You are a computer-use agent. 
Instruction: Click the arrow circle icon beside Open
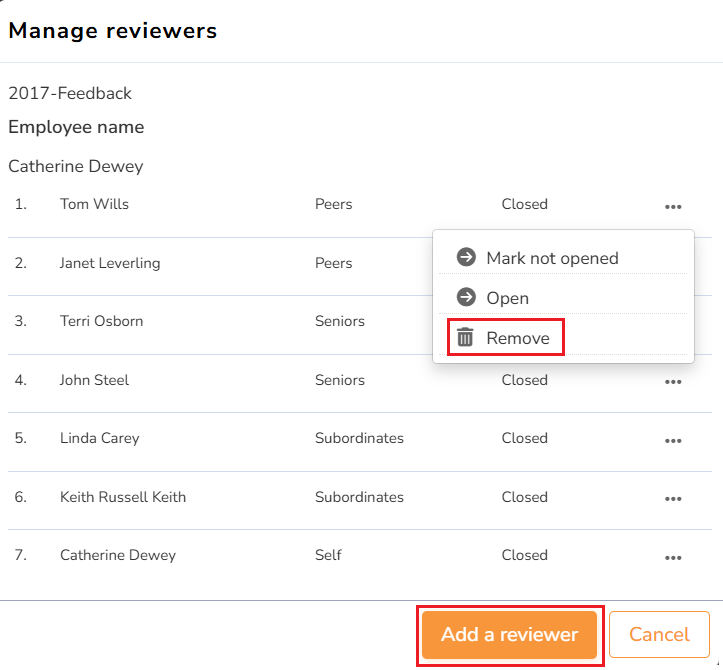[x=465, y=298]
